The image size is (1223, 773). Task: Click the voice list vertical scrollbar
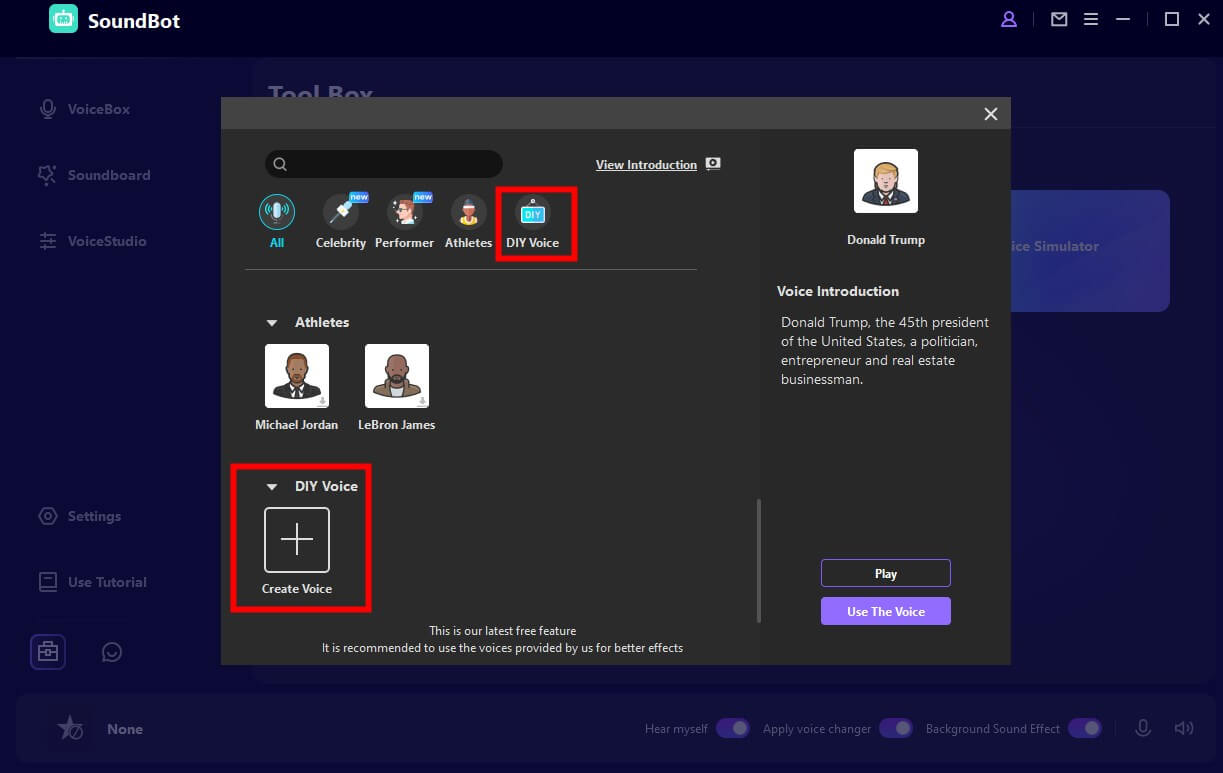coord(759,558)
